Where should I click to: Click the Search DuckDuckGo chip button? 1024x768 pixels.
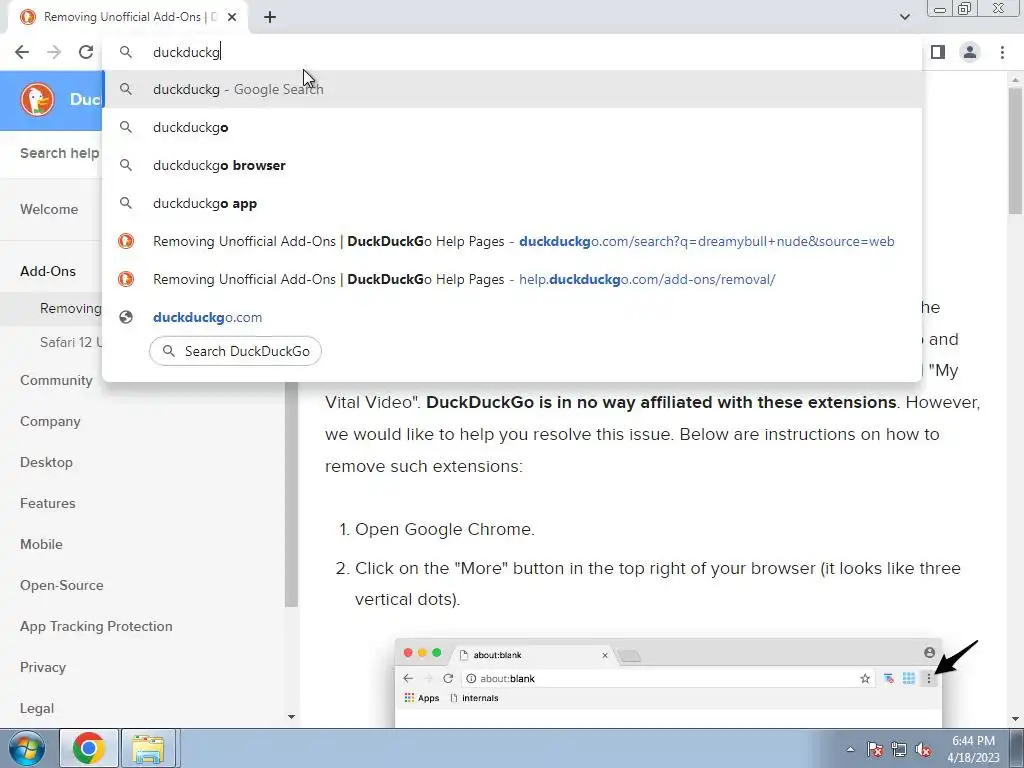pyautogui.click(x=235, y=351)
